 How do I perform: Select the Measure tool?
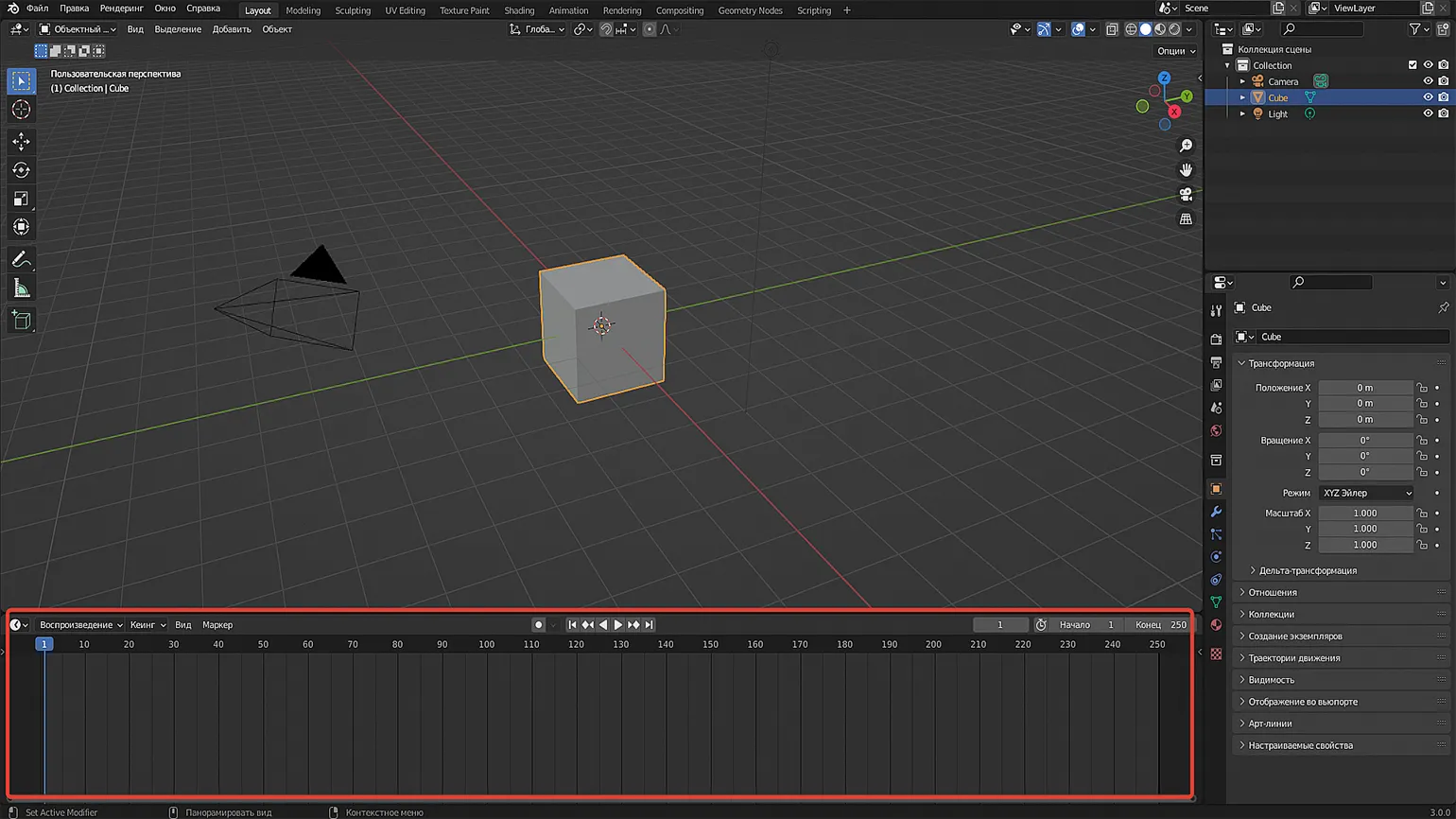21,288
